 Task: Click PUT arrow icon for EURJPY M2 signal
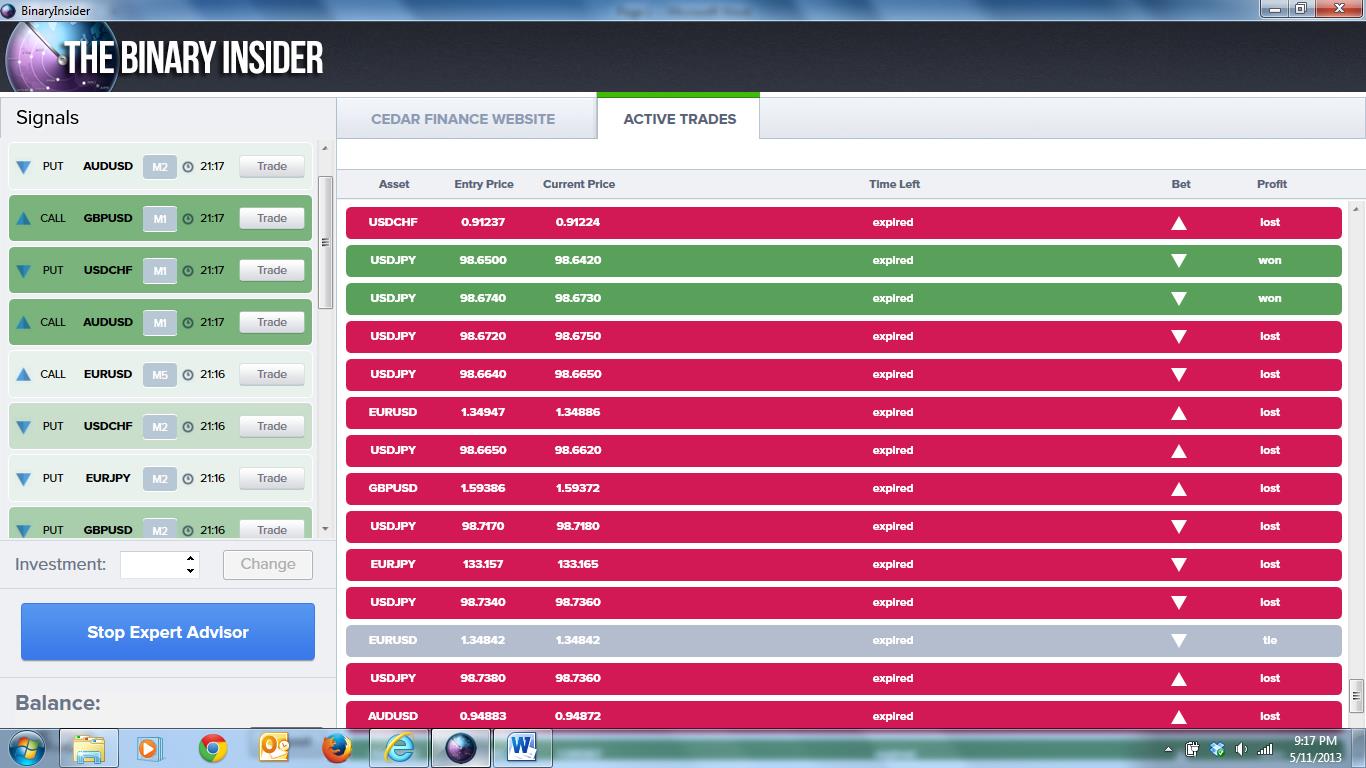24,479
